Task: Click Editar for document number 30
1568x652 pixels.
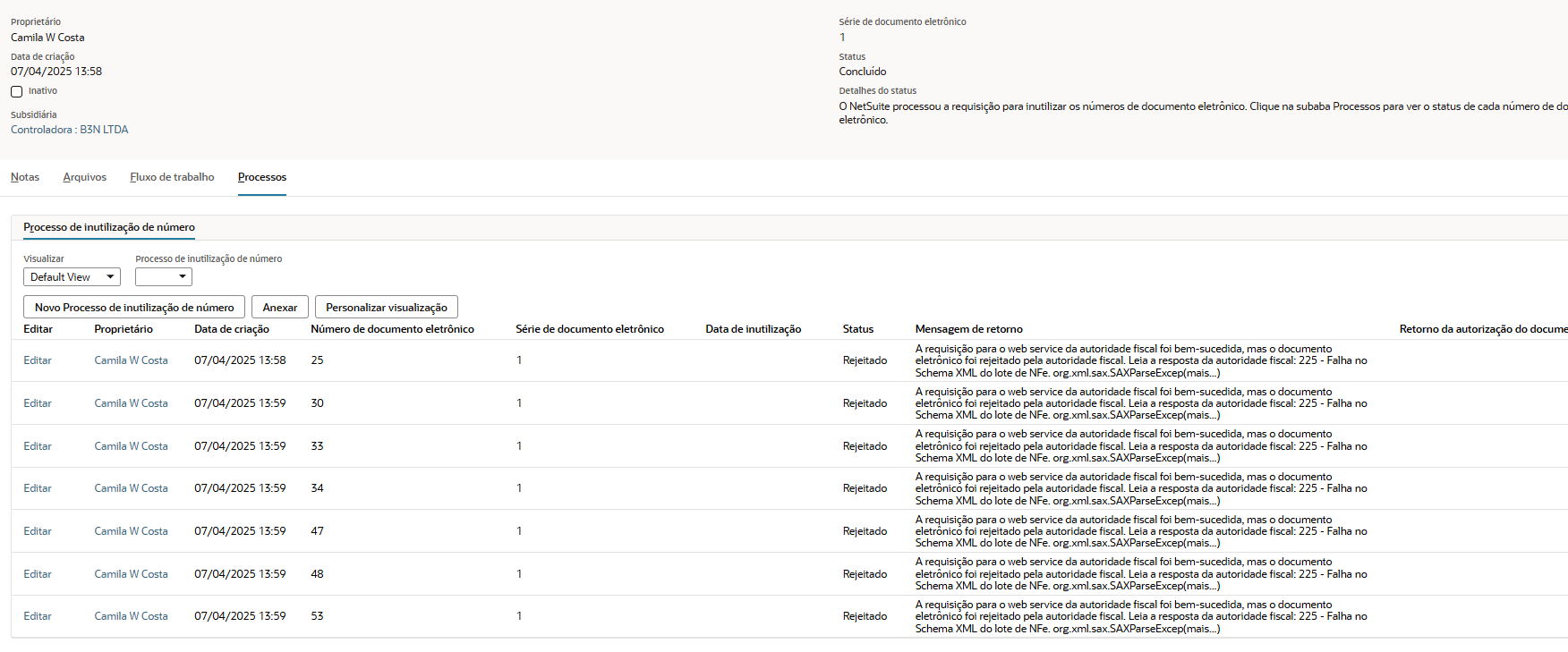Action: [38, 403]
